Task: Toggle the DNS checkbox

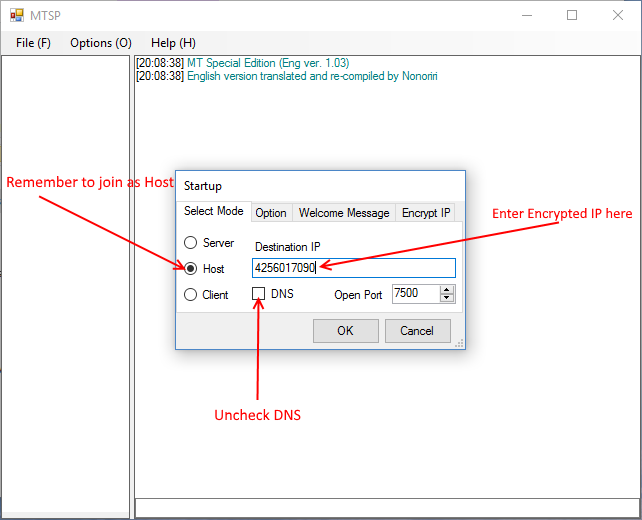Action: (x=259, y=294)
